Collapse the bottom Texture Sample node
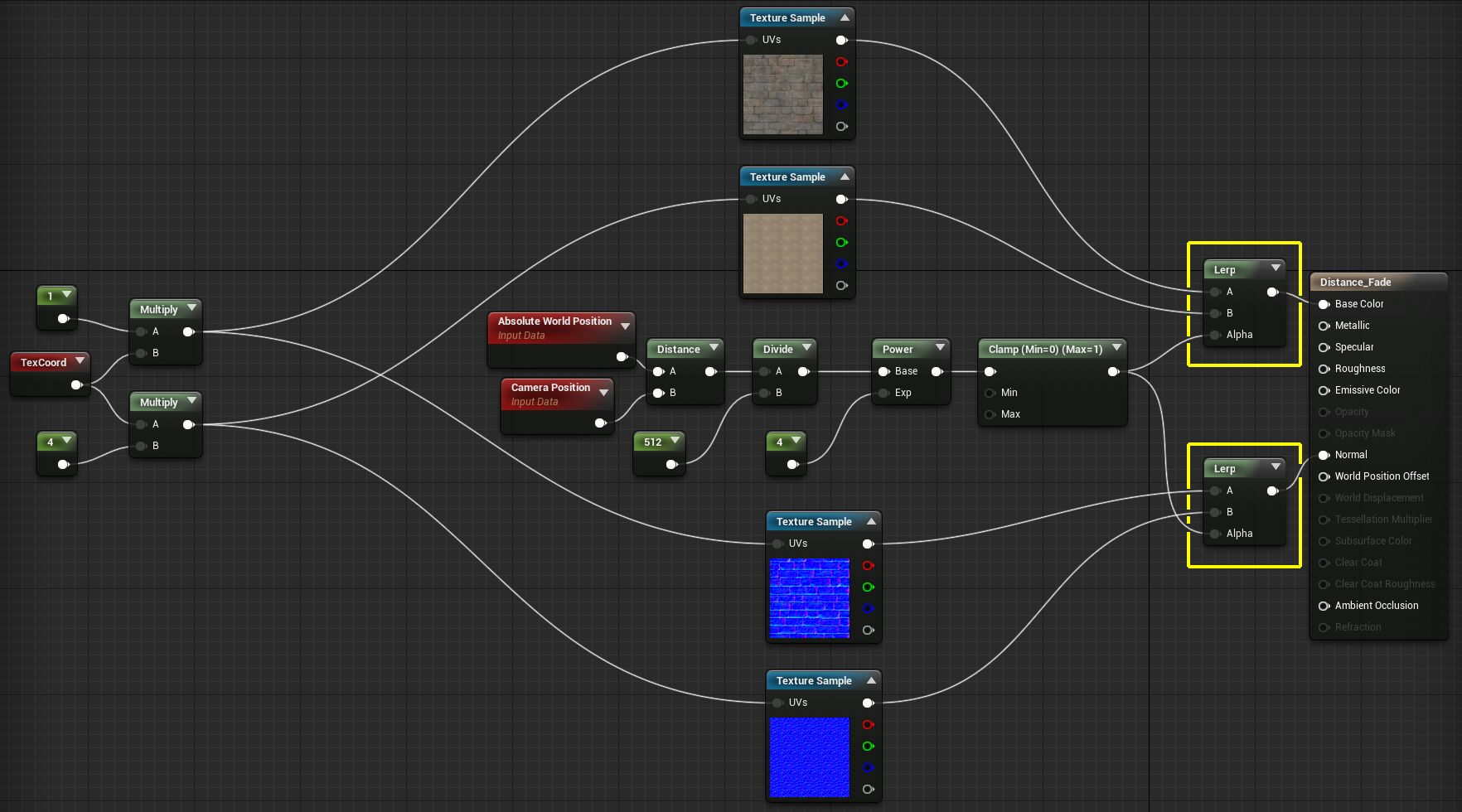This screenshot has width=1462, height=812. (x=870, y=680)
